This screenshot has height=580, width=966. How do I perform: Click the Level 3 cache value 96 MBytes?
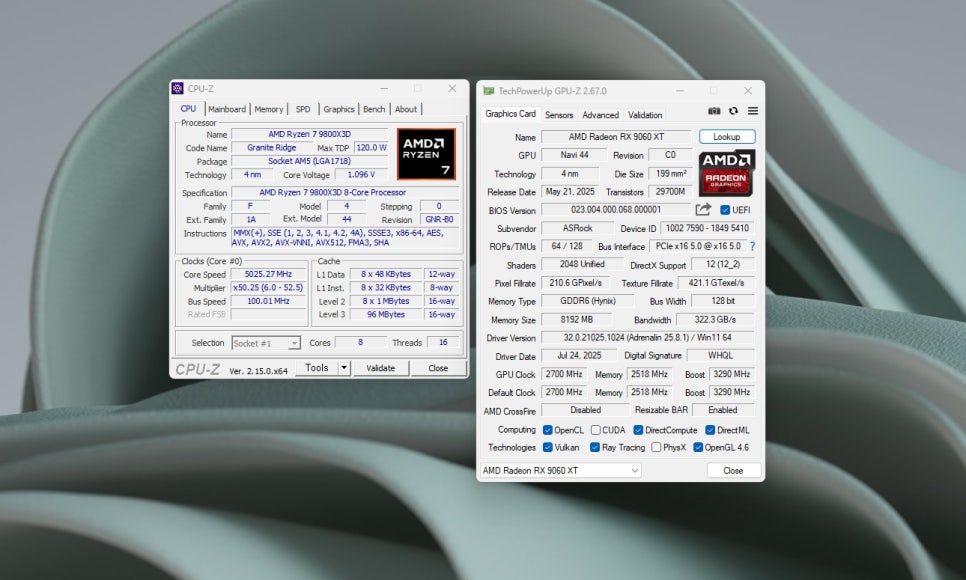pos(386,314)
